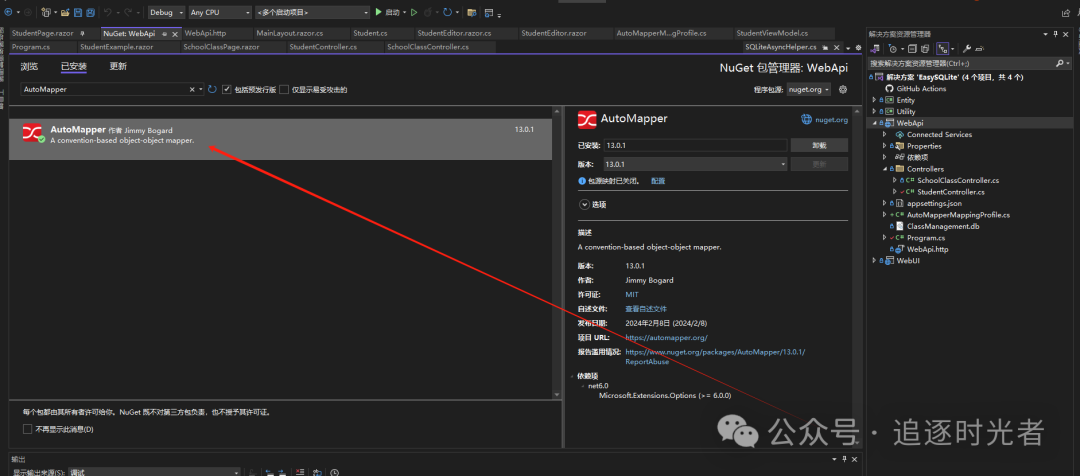The width and height of the screenshot is (1080, 476).
Task: Clear the AutoMapper search text with X
Action: [193, 89]
